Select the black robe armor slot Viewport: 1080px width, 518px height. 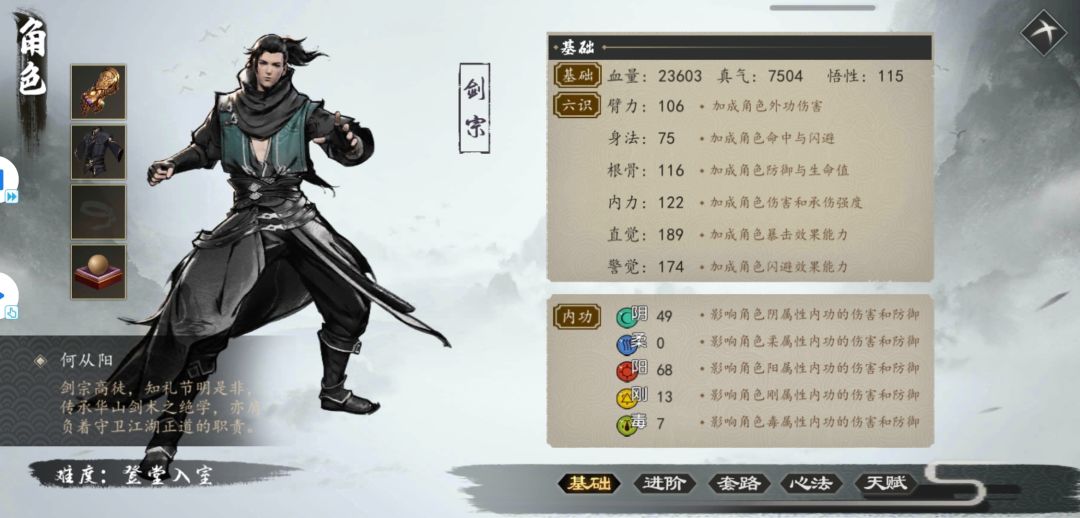tap(98, 152)
